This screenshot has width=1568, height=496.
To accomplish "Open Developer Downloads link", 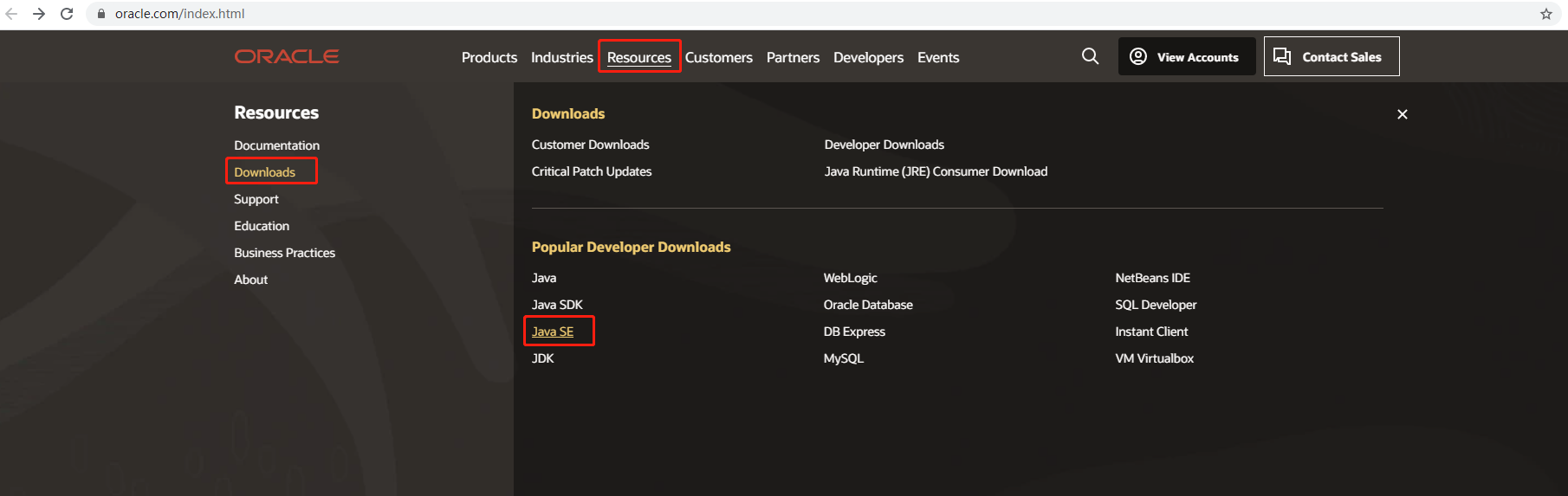I will tap(884, 145).
